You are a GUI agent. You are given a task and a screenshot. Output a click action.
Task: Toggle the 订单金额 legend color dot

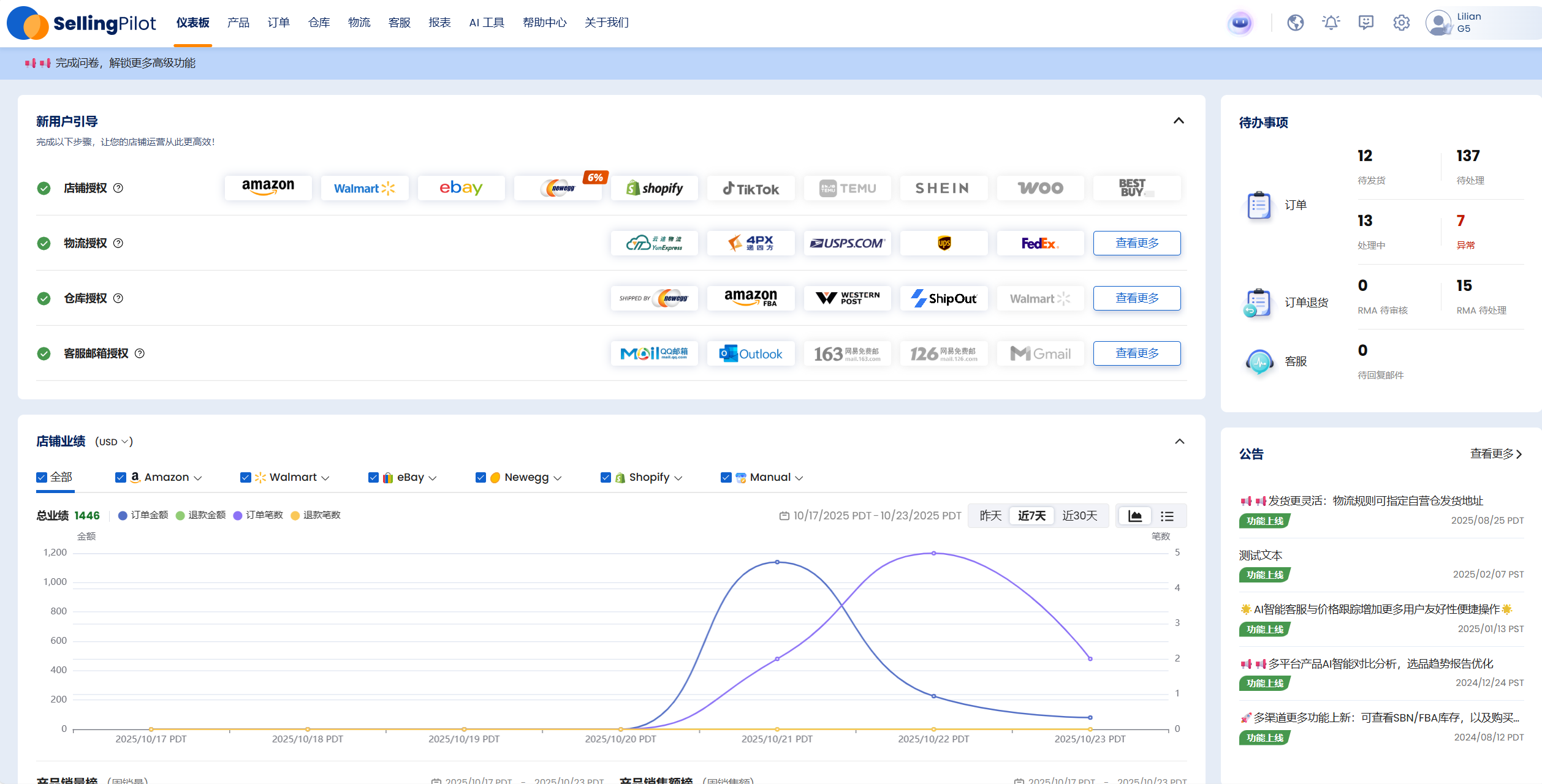[x=123, y=515]
